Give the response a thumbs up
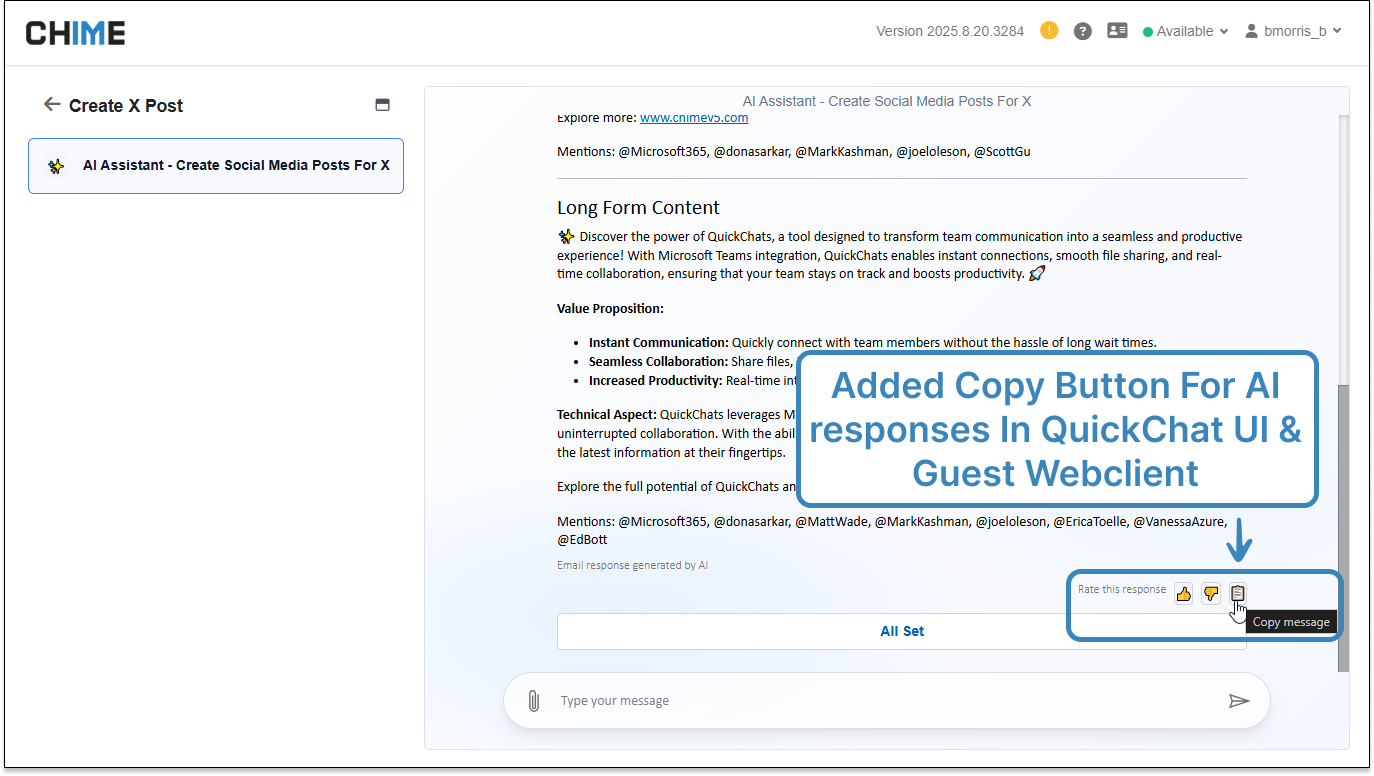 point(1184,594)
